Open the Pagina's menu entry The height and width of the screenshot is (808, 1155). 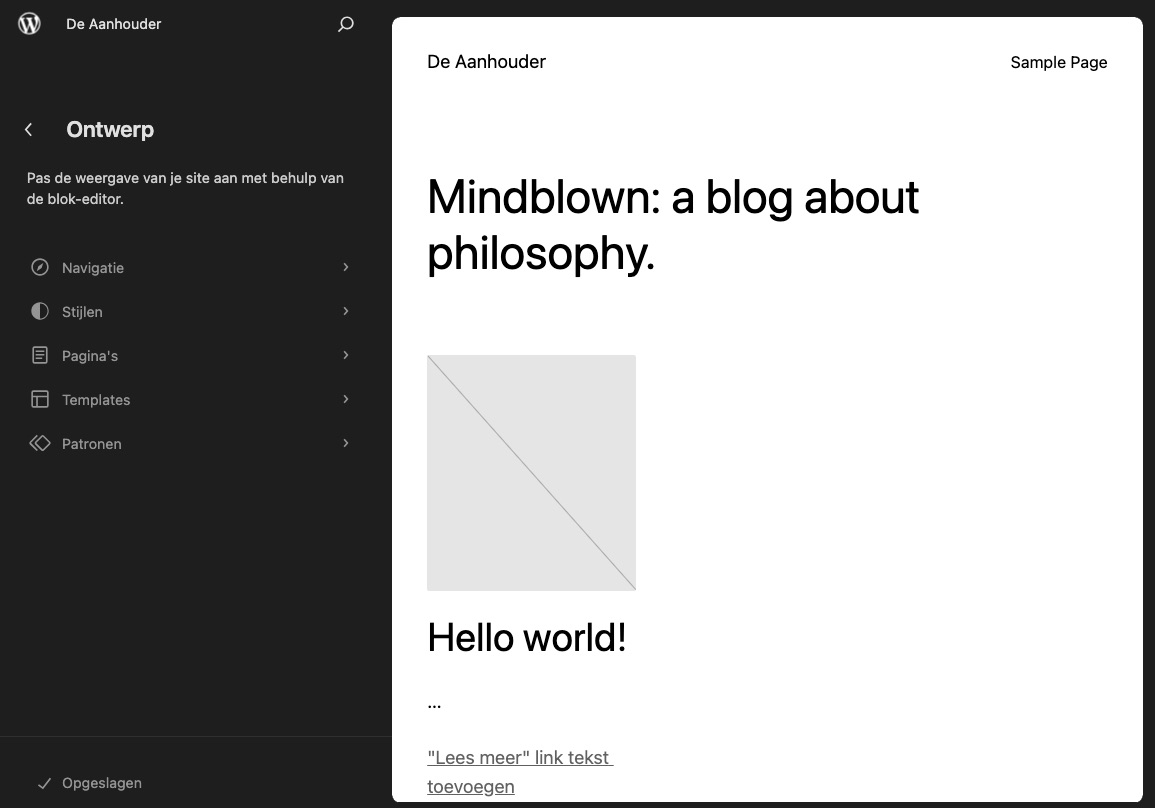(89, 355)
